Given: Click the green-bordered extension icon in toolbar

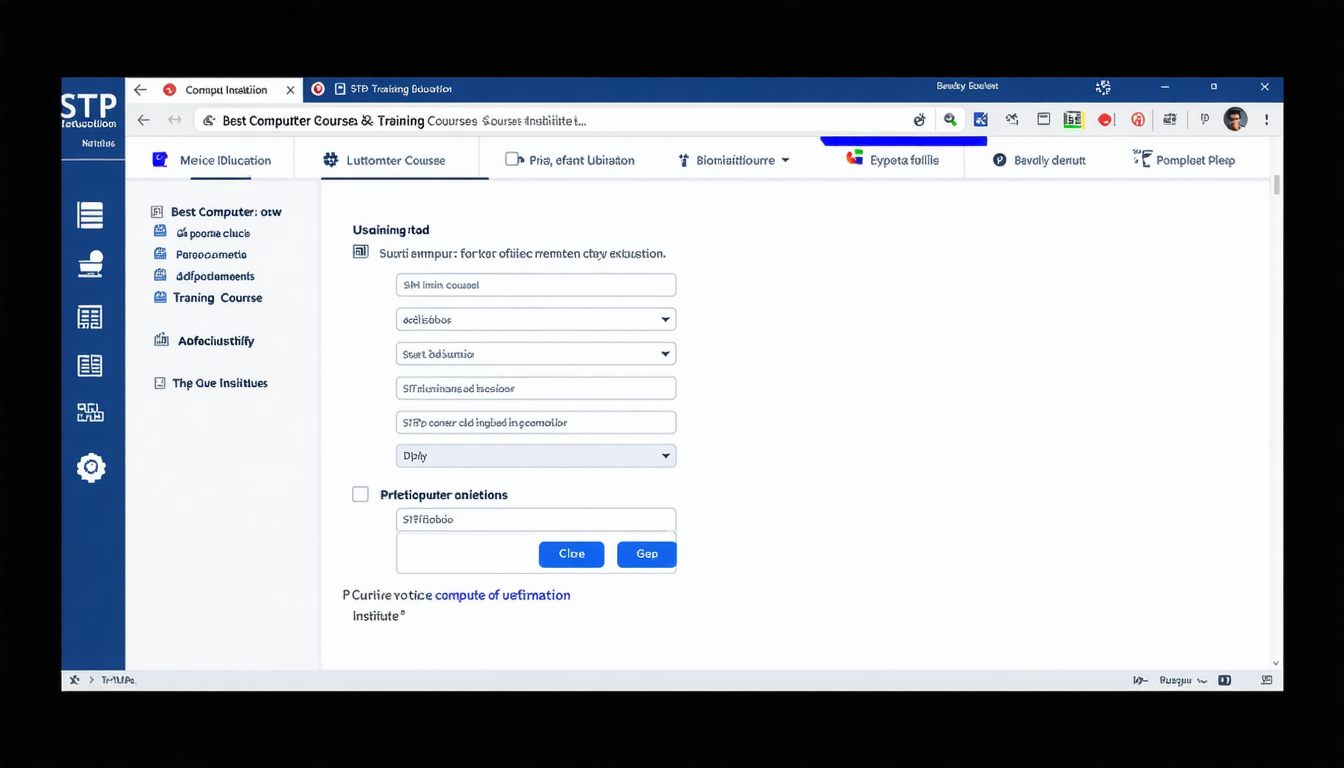Looking at the screenshot, I should (x=1073, y=120).
